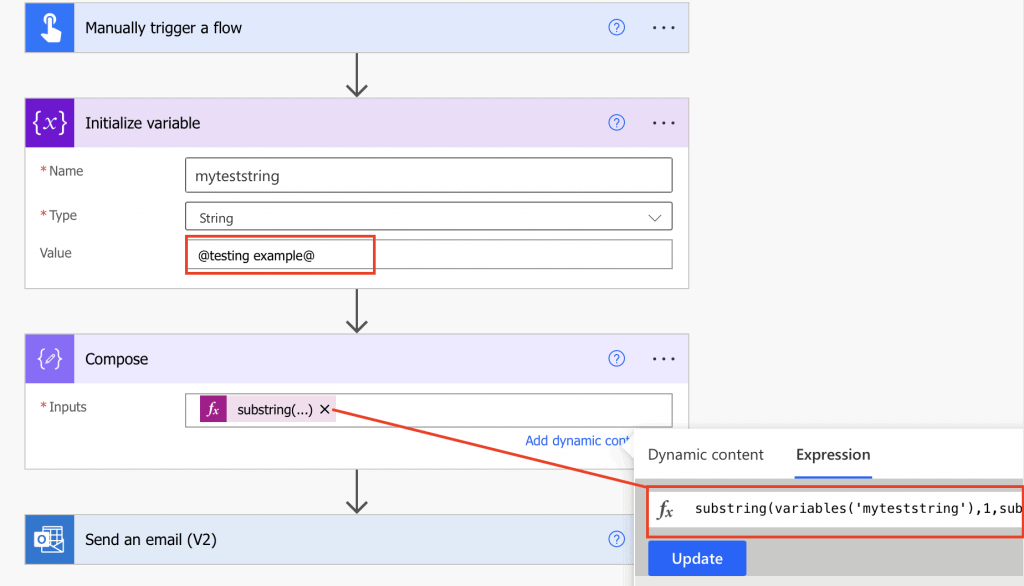Click the Add dynamic content link
Screen dimensions: 1024x586
pos(577,441)
